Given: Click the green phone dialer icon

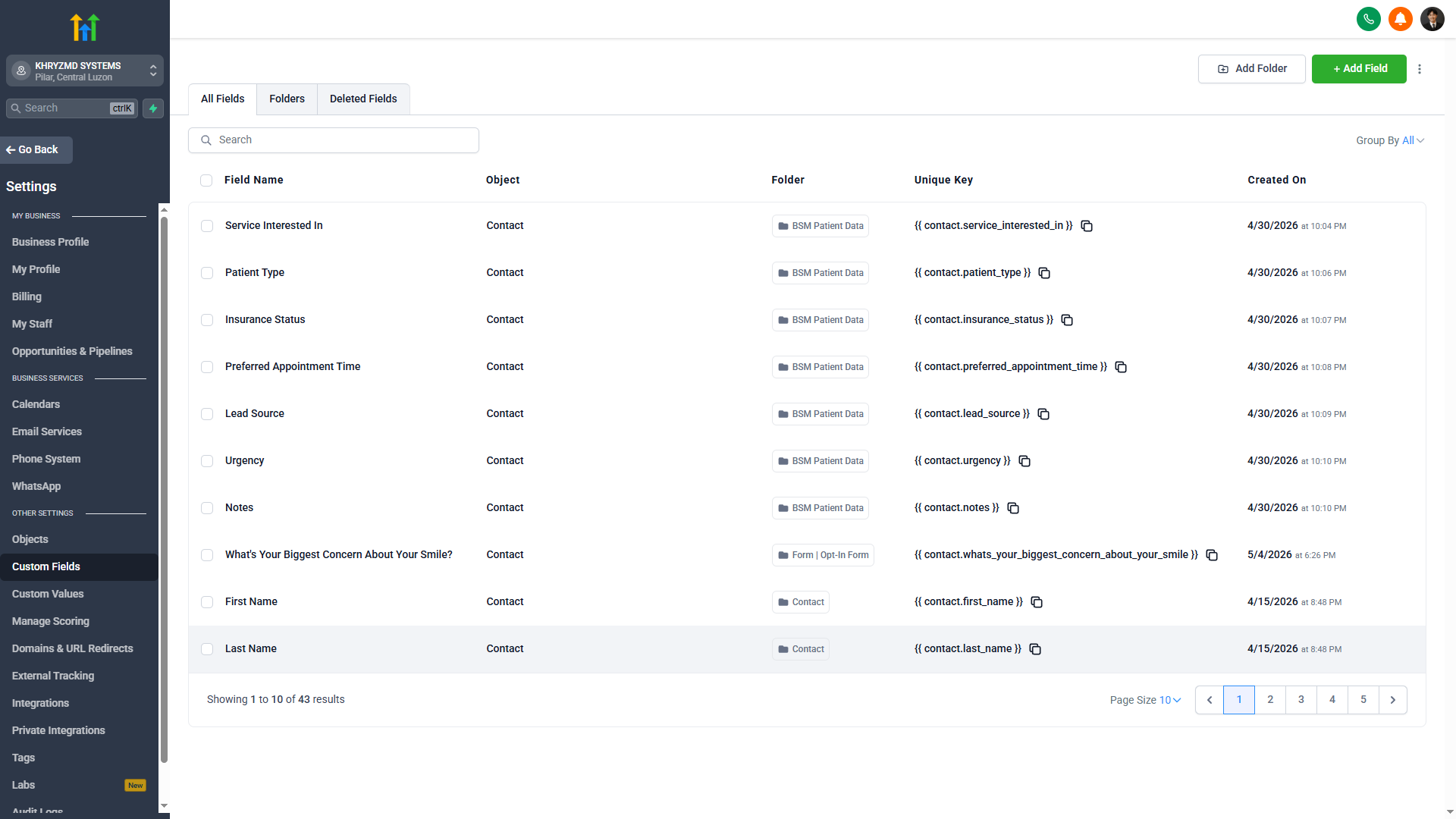Looking at the screenshot, I should click(x=1369, y=19).
